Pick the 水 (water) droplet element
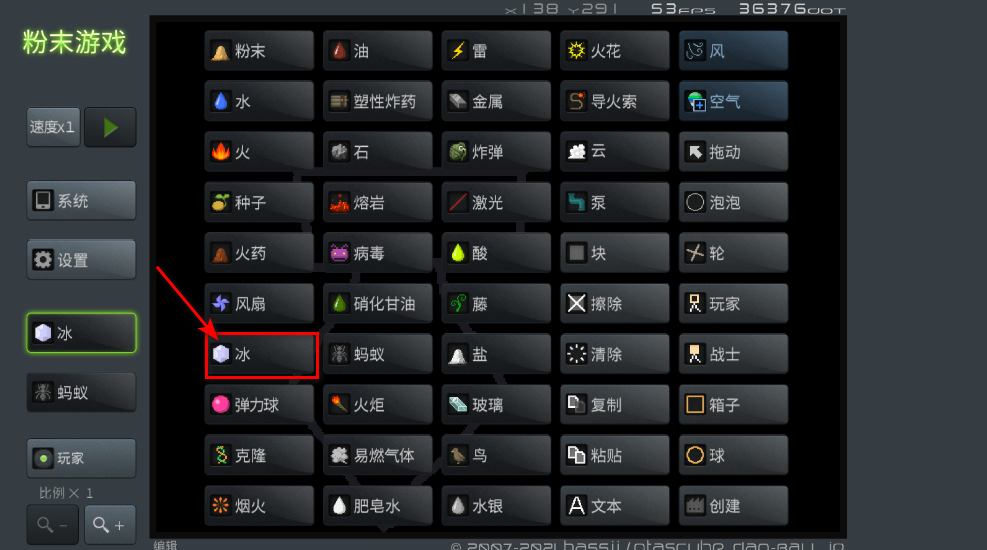The image size is (987, 550). click(259, 101)
